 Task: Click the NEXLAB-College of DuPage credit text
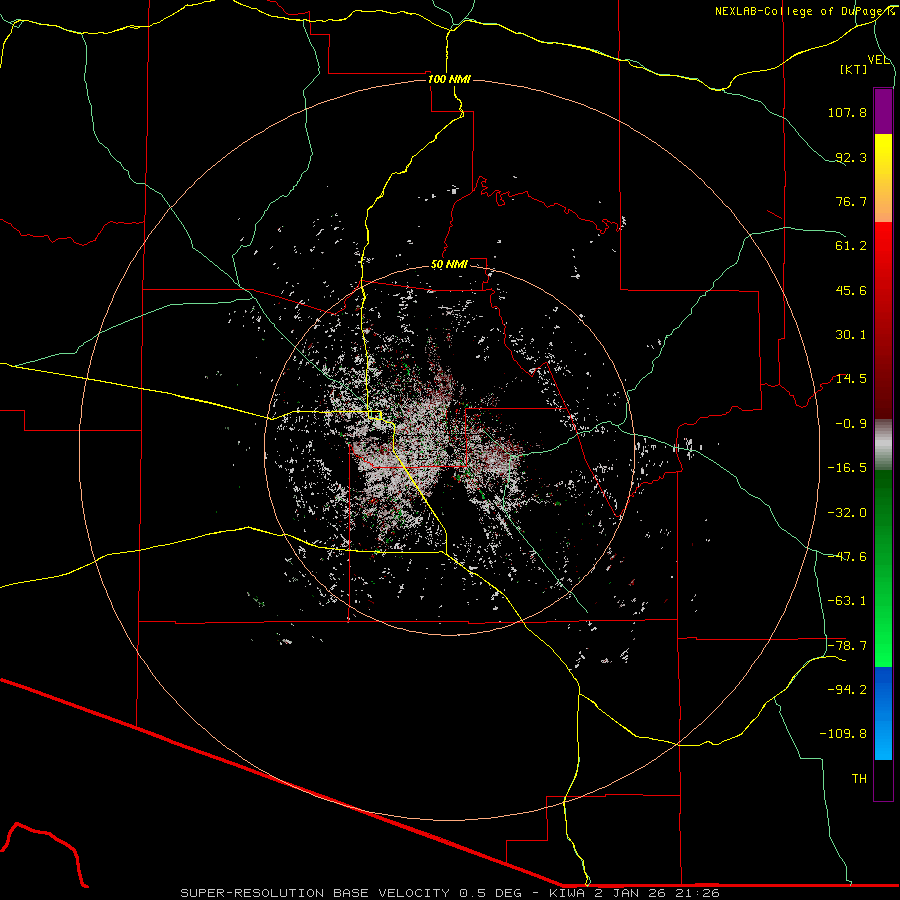coord(805,11)
